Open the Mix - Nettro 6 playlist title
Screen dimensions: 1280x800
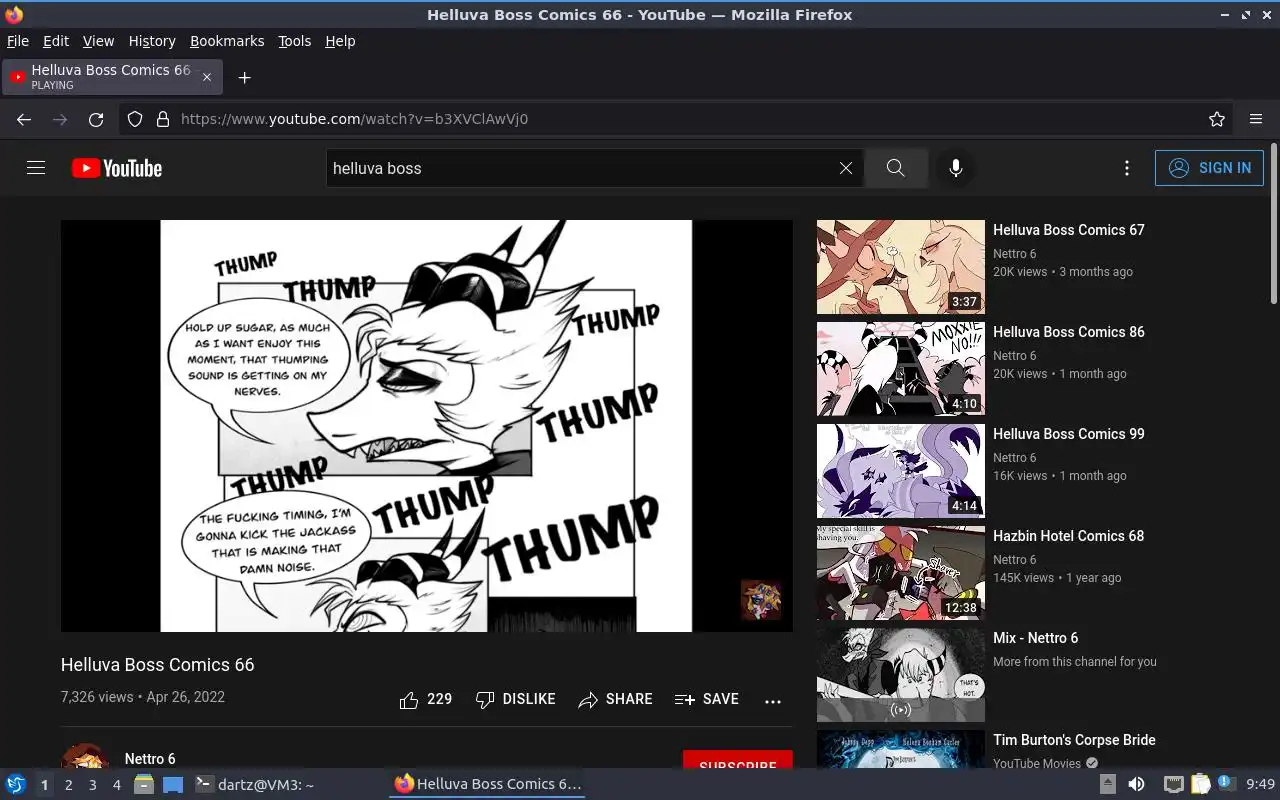[1036, 638]
